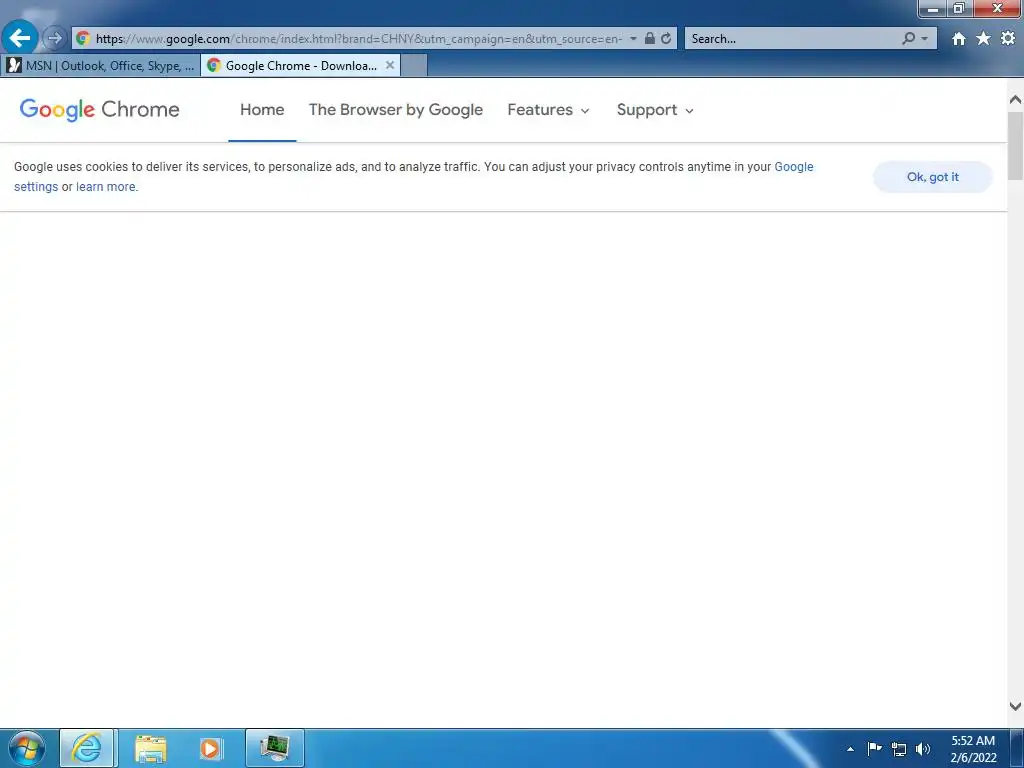Click scrollbar up arrow
Image resolution: width=1024 pixels, height=768 pixels.
point(1015,99)
